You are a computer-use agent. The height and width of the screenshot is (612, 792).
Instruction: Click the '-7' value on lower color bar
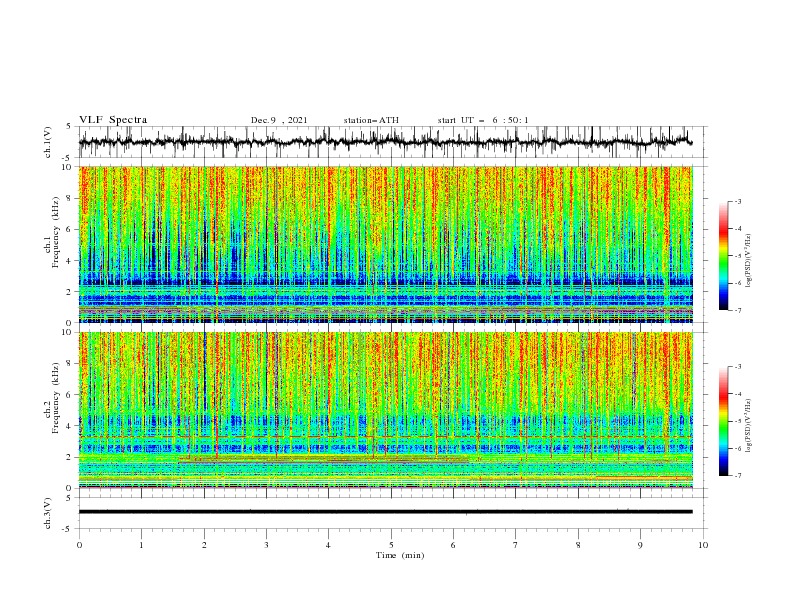[737, 475]
